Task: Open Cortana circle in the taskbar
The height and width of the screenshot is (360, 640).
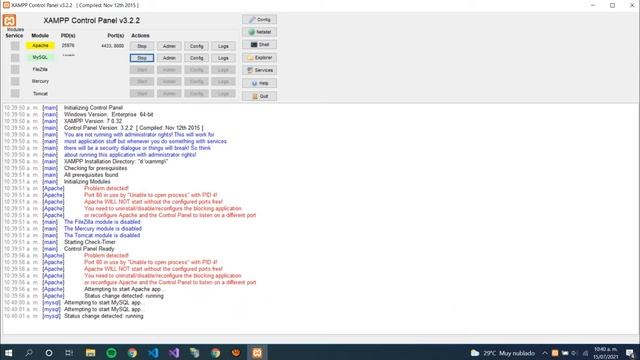Action: point(49,353)
